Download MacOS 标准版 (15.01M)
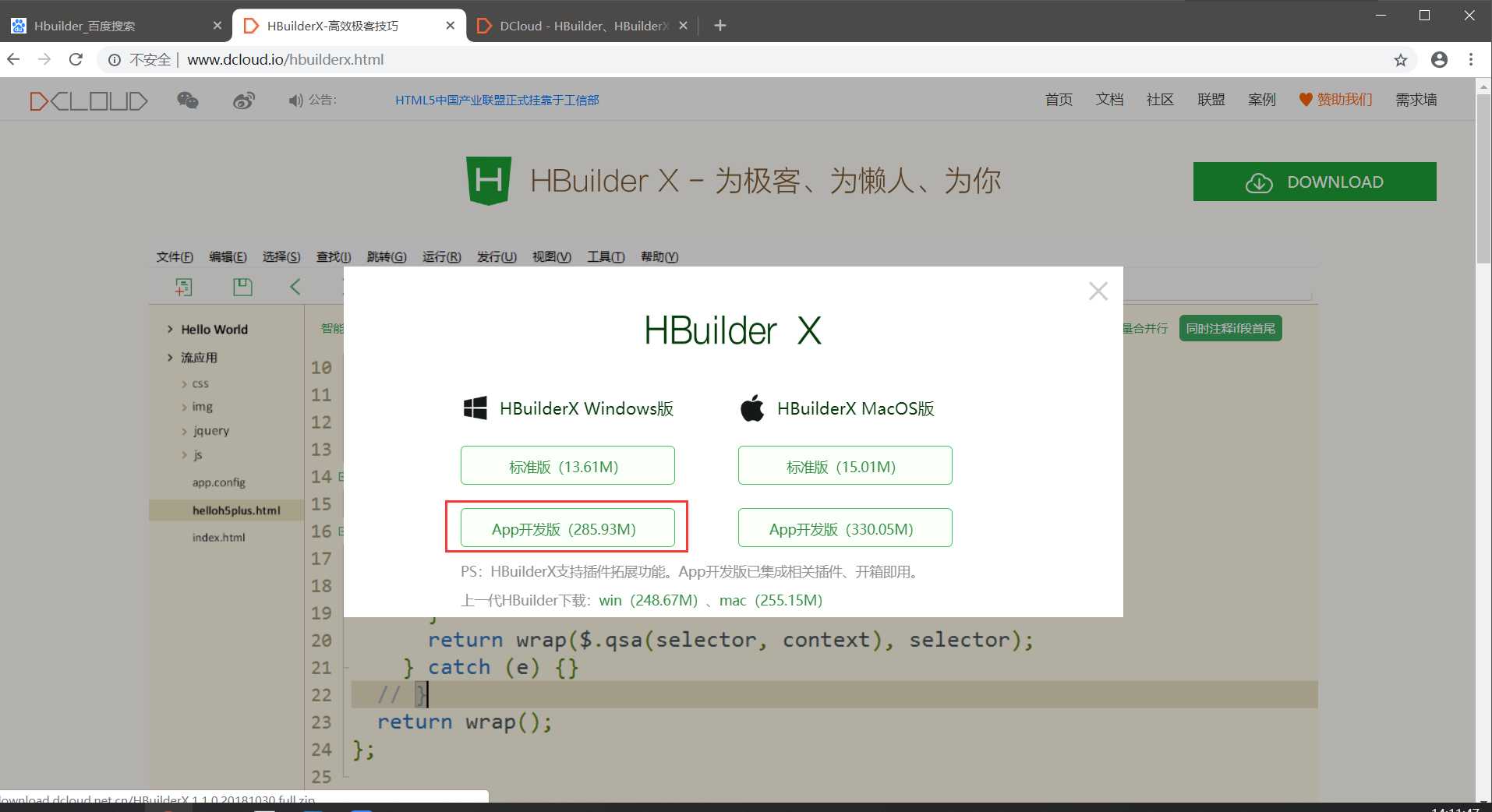This screenshot has height=812, width=1492. tap(845, 465)
